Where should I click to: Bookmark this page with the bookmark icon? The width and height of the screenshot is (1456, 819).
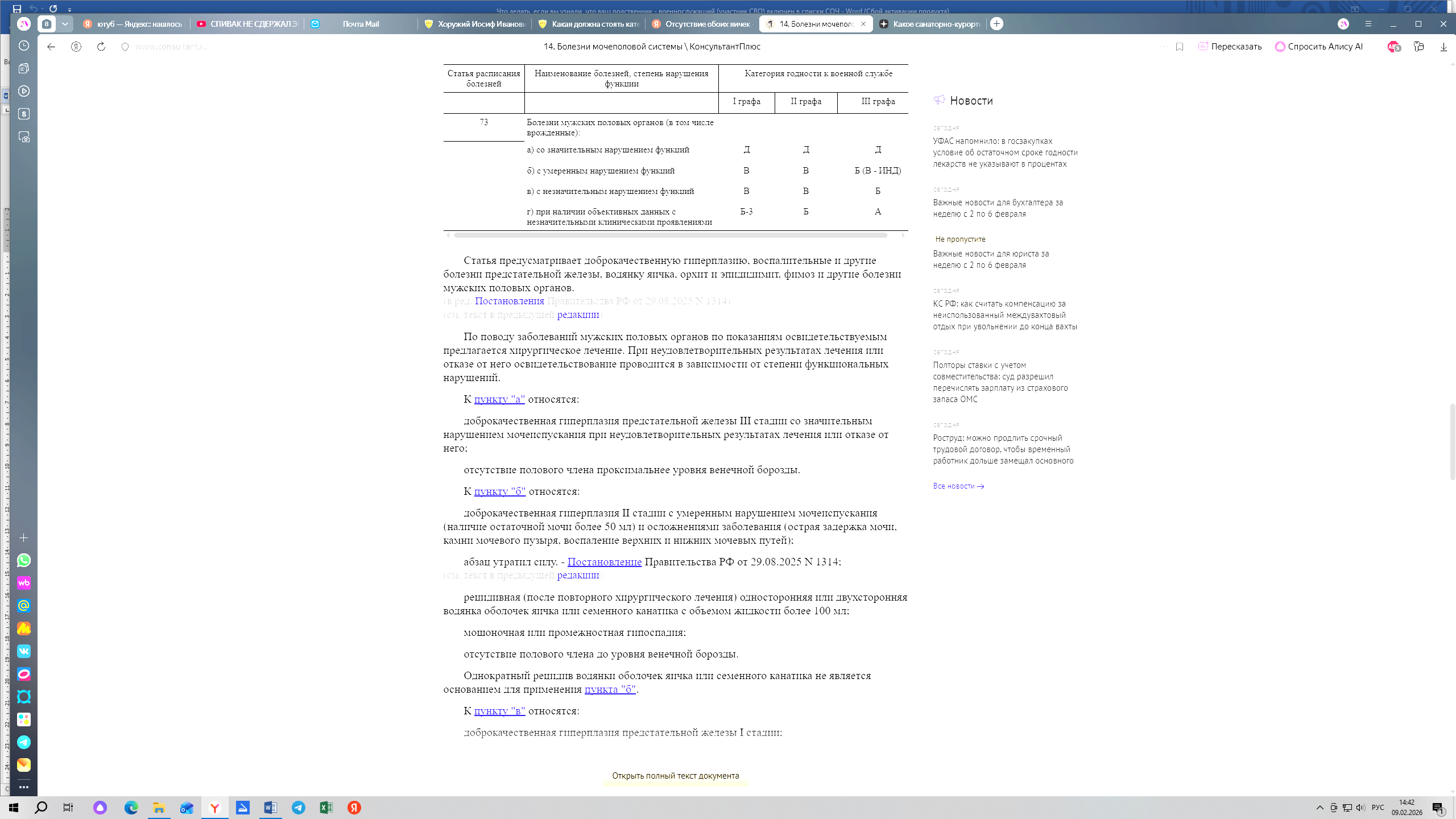tap(1180, 47)
